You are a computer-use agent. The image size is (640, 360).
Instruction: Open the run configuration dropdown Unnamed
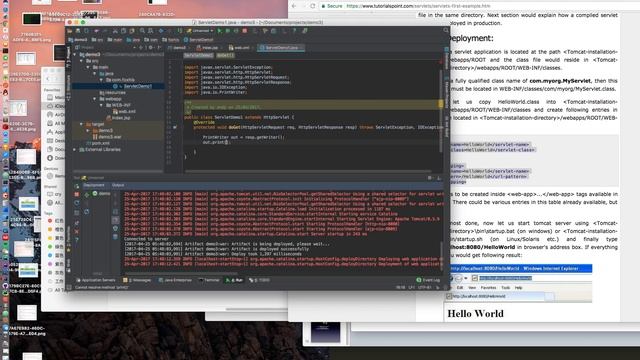coord(200,31)
